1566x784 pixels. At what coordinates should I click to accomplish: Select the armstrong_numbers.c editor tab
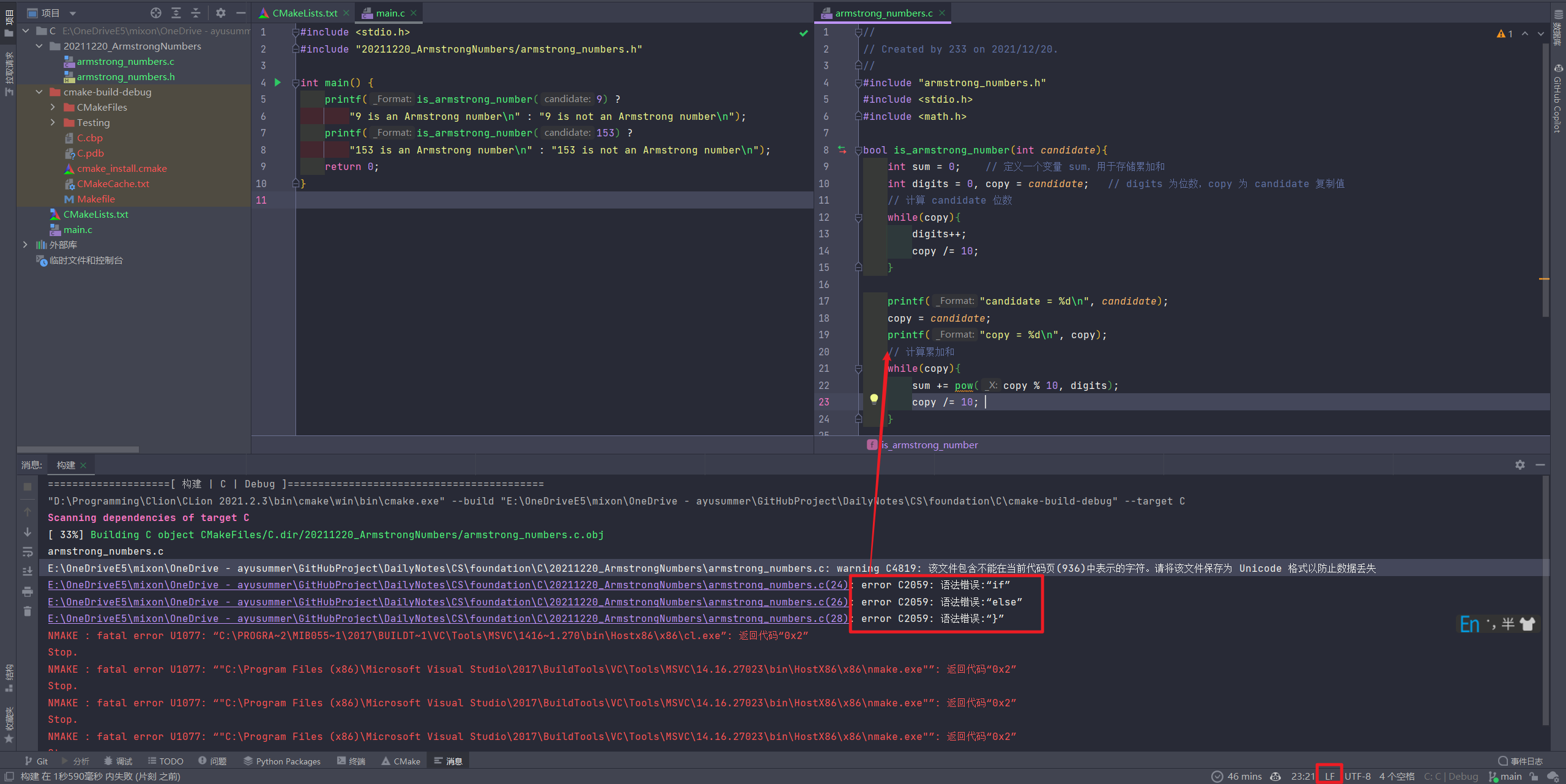click(883, 13)
